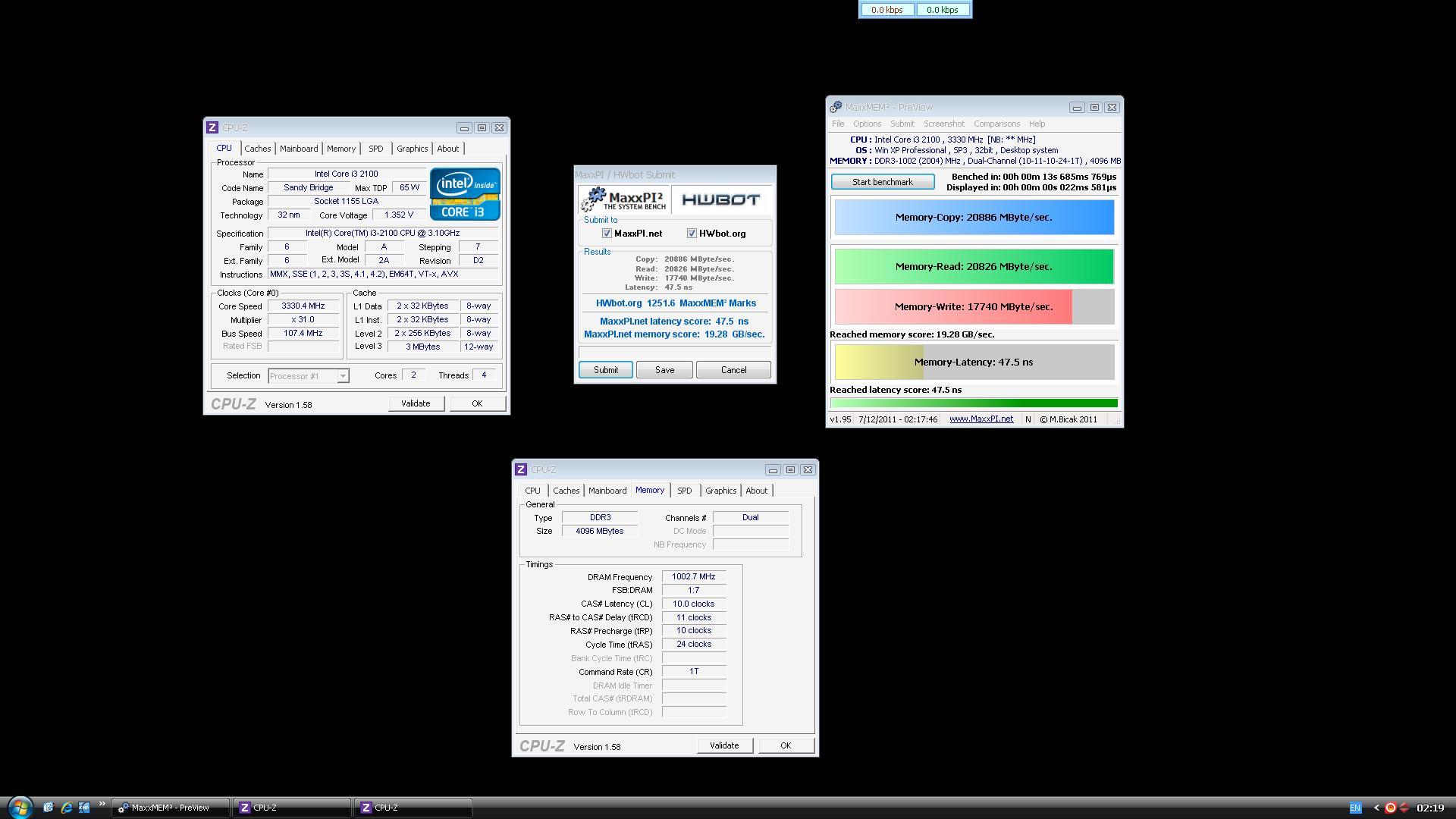Open the SPD tab in upper CPU-Z window
The width and height of the screenshot is (1456, 819).
point(376,149)
